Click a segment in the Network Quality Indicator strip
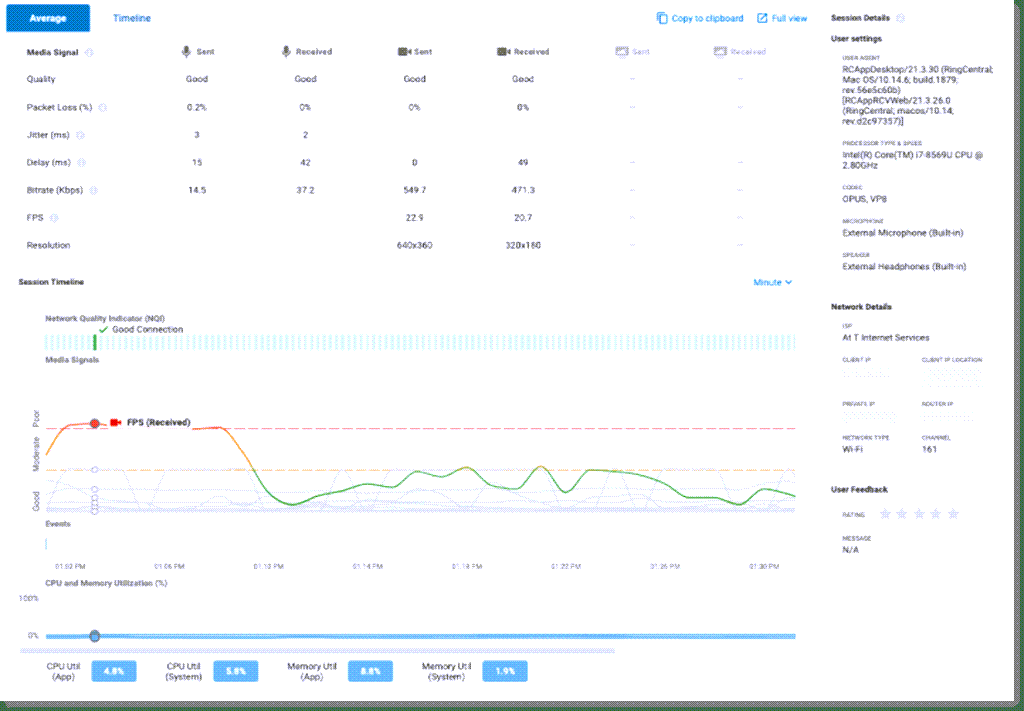Viewport: 1024px width, 711px height. tap(300, 344)
